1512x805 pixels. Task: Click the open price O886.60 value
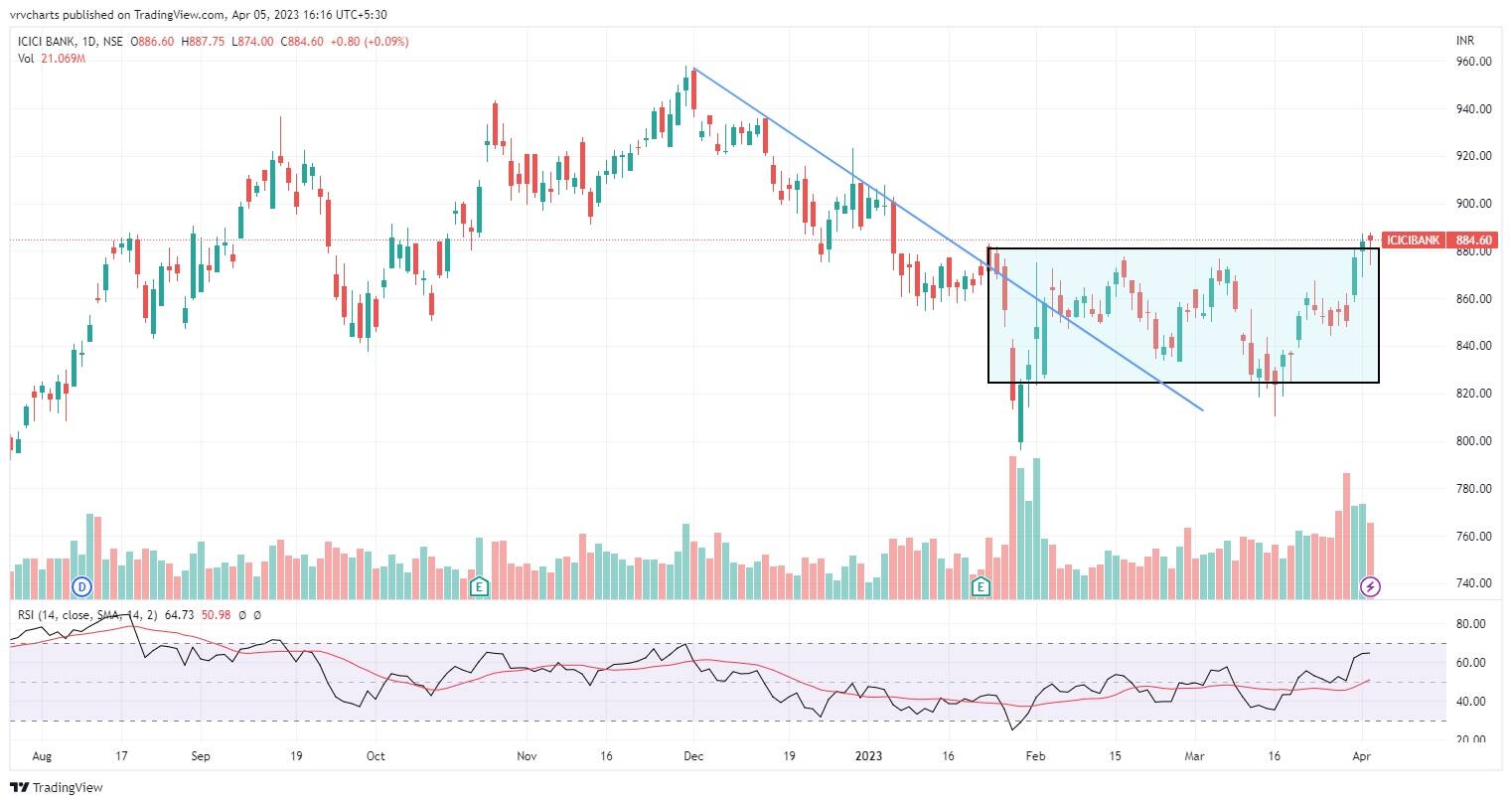click(x=152, y=42)
